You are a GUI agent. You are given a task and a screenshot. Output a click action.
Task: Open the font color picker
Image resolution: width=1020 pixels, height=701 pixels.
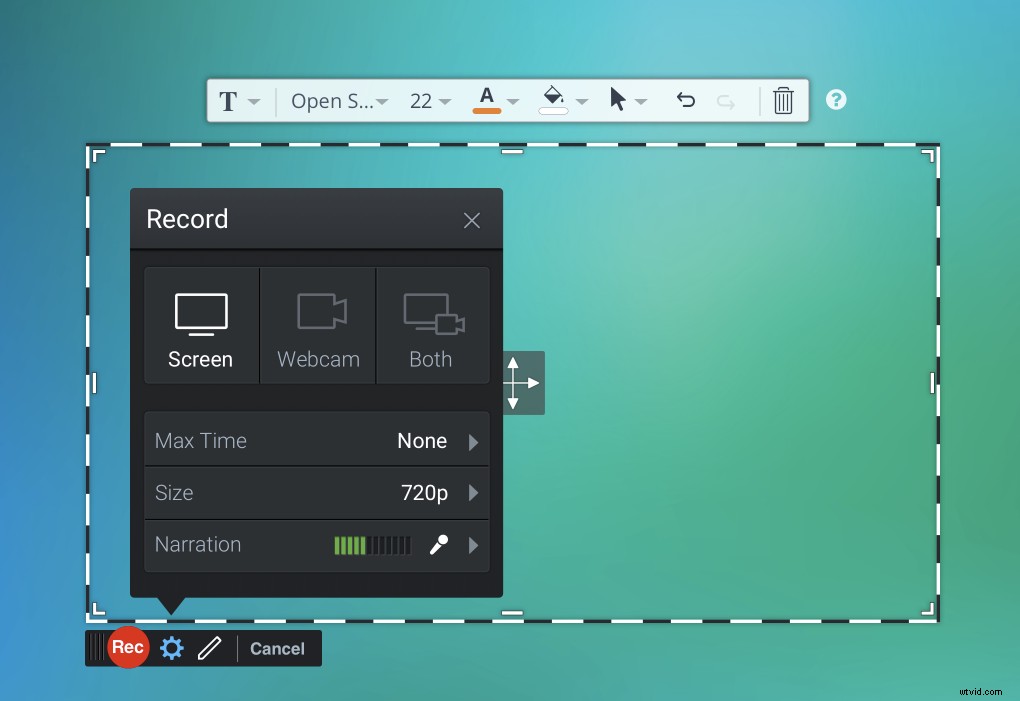[489, 99]
